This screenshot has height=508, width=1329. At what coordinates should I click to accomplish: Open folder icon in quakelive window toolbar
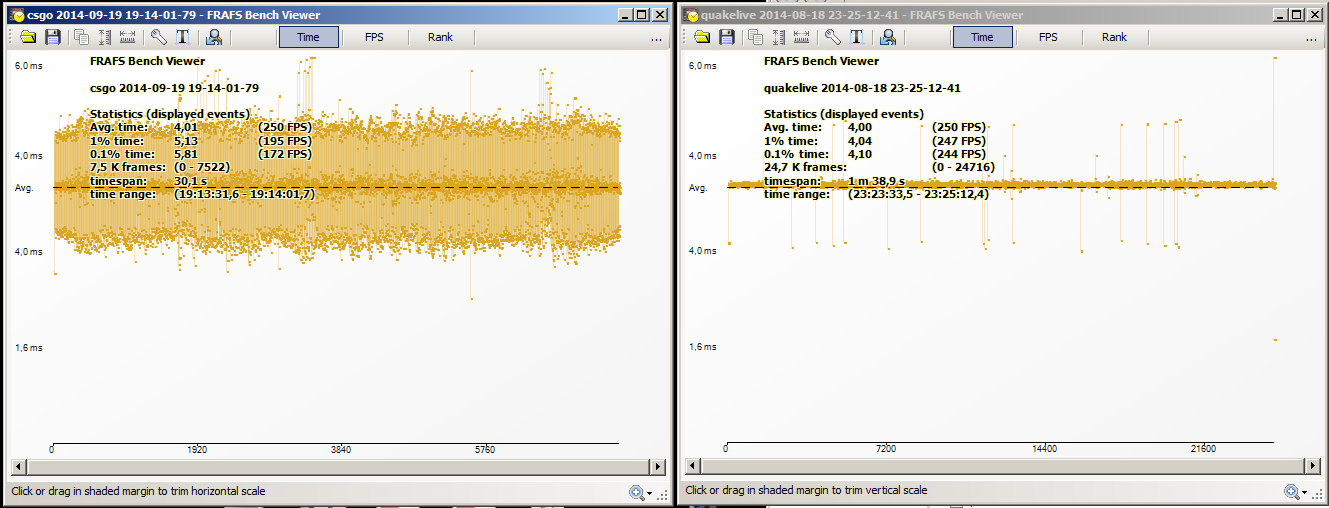[x=702, y=37]
